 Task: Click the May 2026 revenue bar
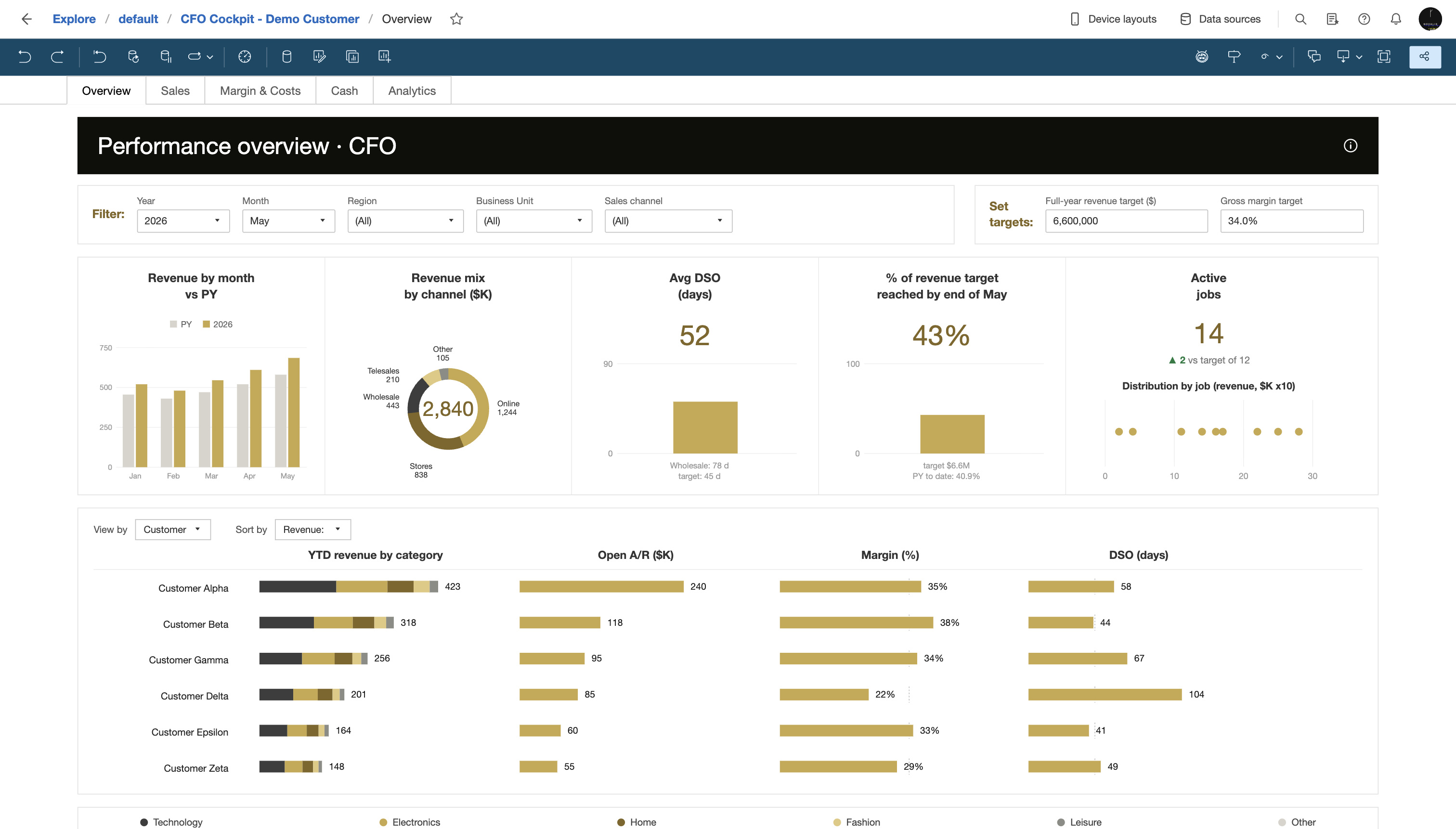pyautogui.click(x=294, y=413)
